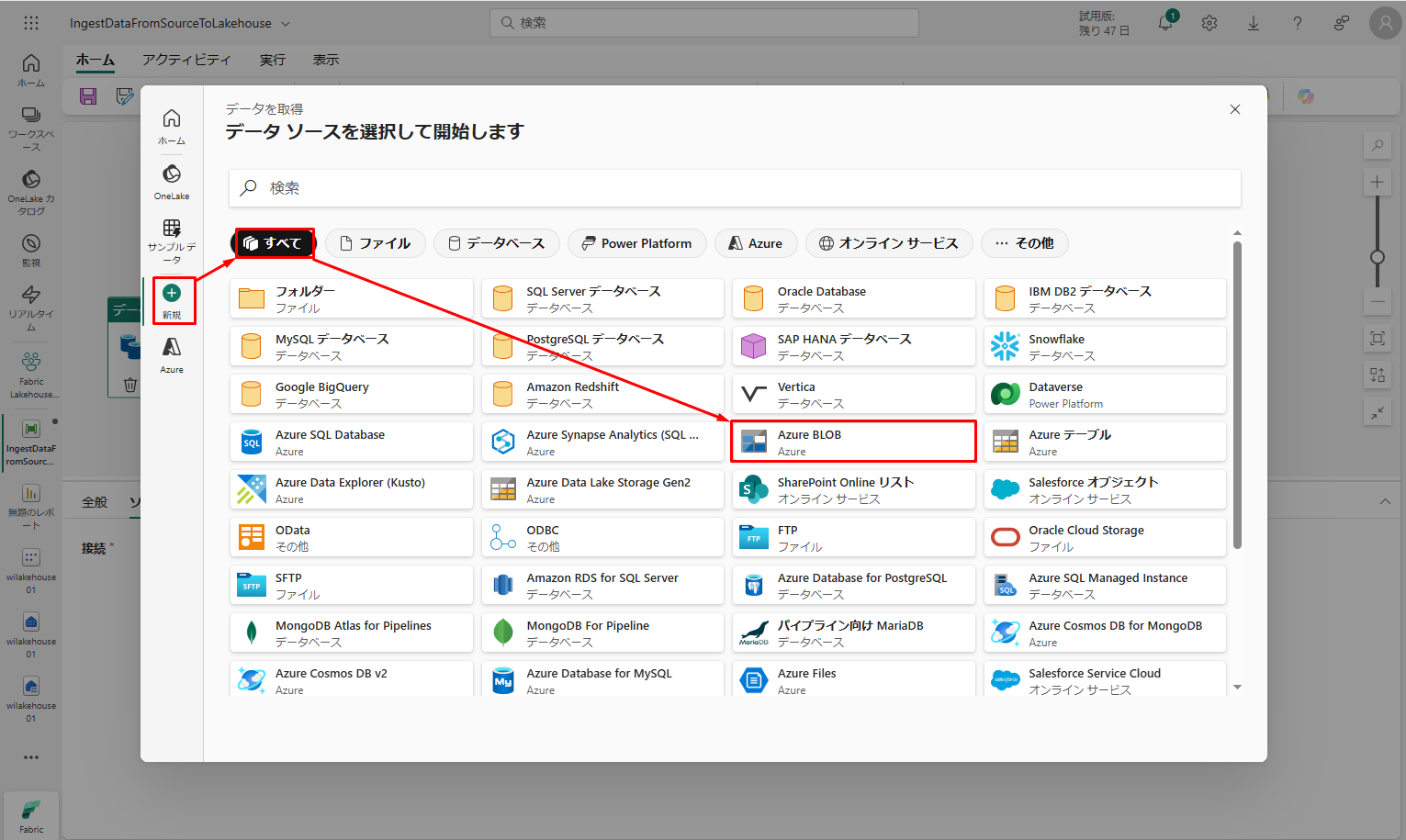The image size is (1406, 840).
Task: Open the settings gear icon
Action: pyautogui.click(x=1209, y=23)
